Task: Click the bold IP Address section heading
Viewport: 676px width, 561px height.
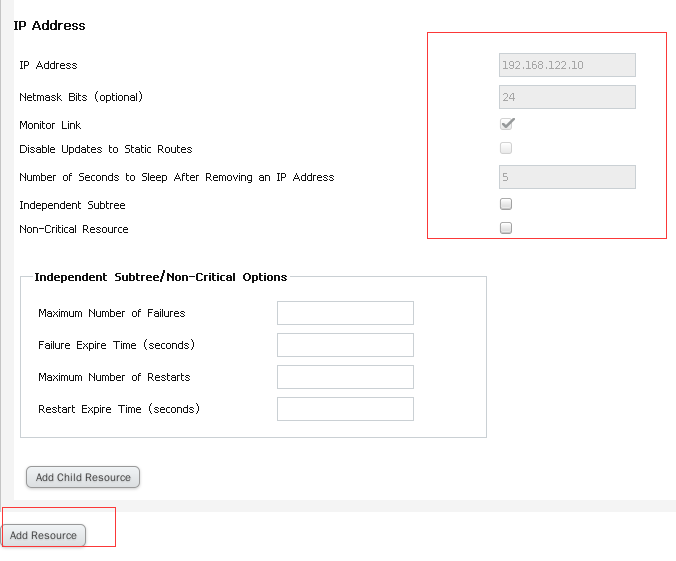Action: (49, 25)
